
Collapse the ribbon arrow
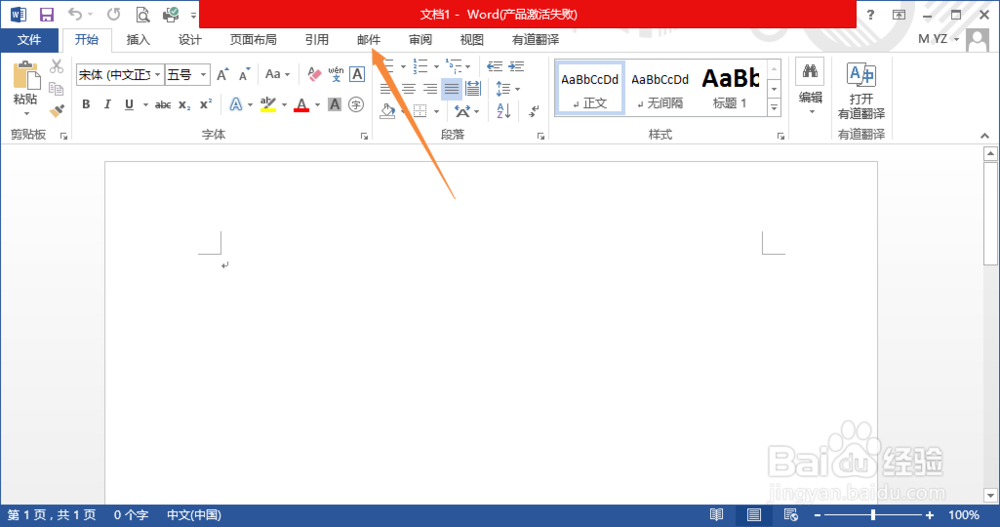985,136
